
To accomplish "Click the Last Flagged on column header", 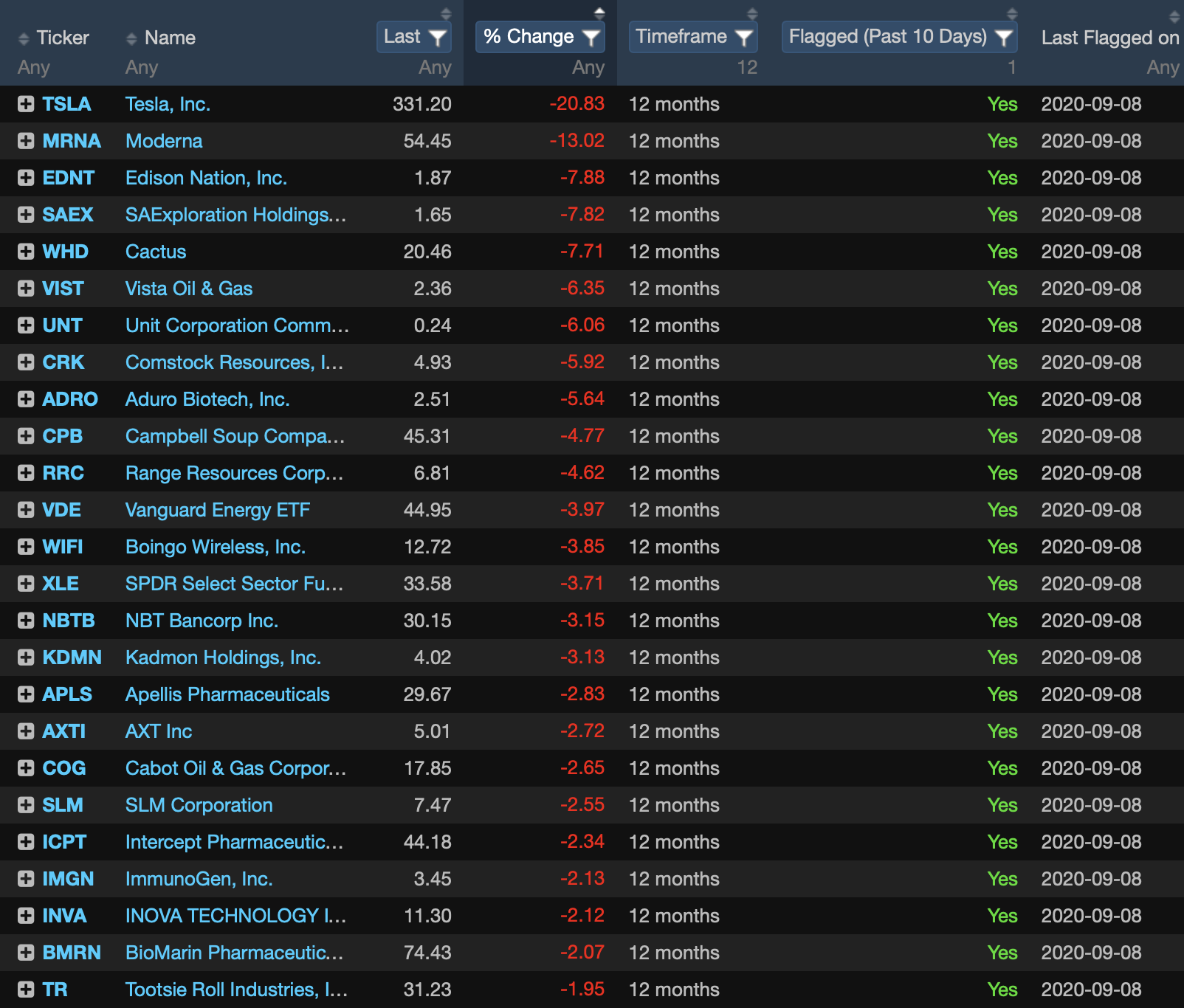I will tap(1110, 38).
